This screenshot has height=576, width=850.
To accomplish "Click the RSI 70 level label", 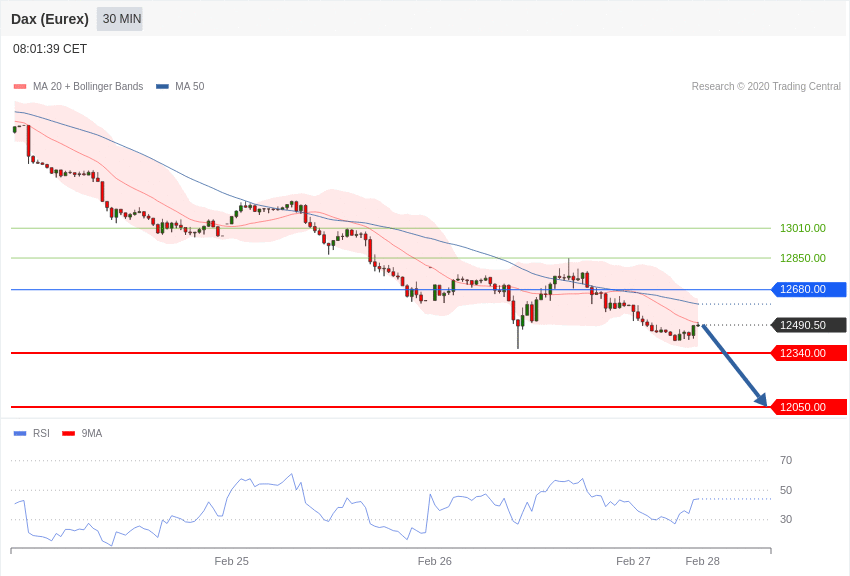I will [x=786, y=460].
